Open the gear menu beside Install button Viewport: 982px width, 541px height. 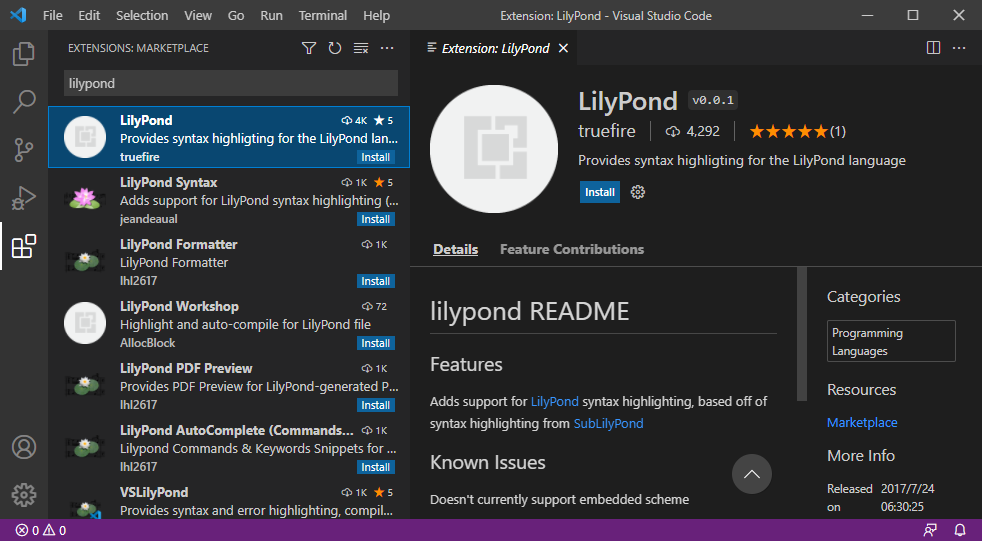[638, 192]
